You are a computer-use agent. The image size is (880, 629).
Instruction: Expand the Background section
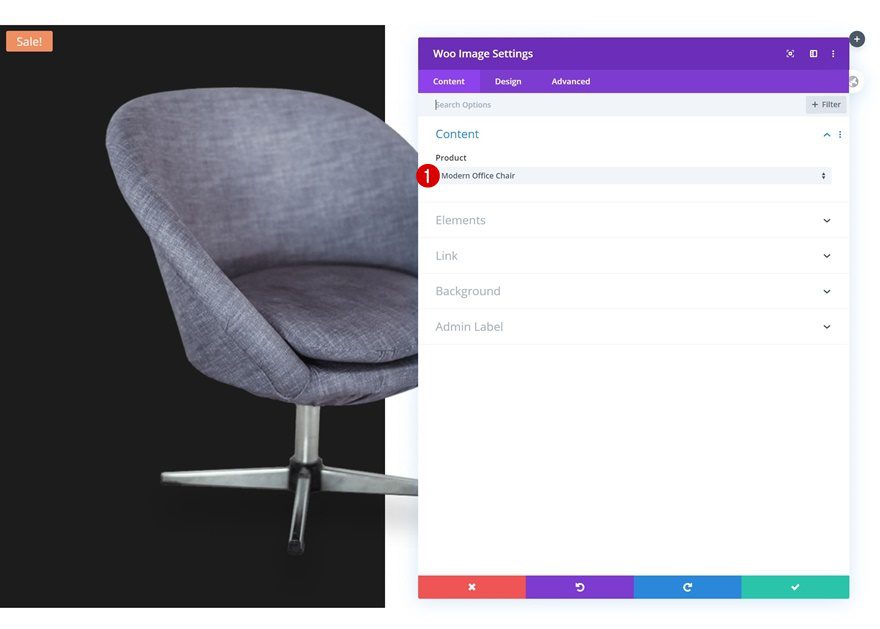(x=633, y=291)
